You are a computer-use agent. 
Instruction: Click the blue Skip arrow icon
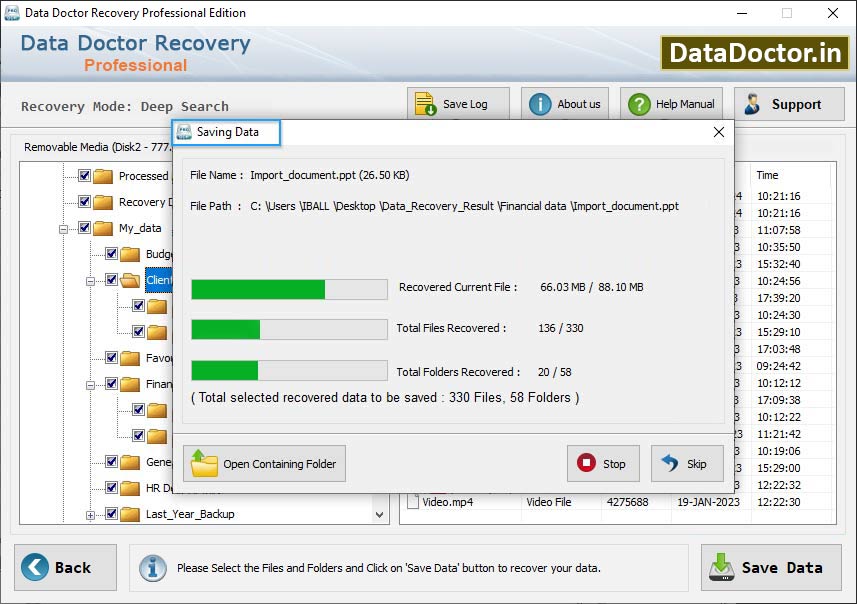(x=672, y=463)
